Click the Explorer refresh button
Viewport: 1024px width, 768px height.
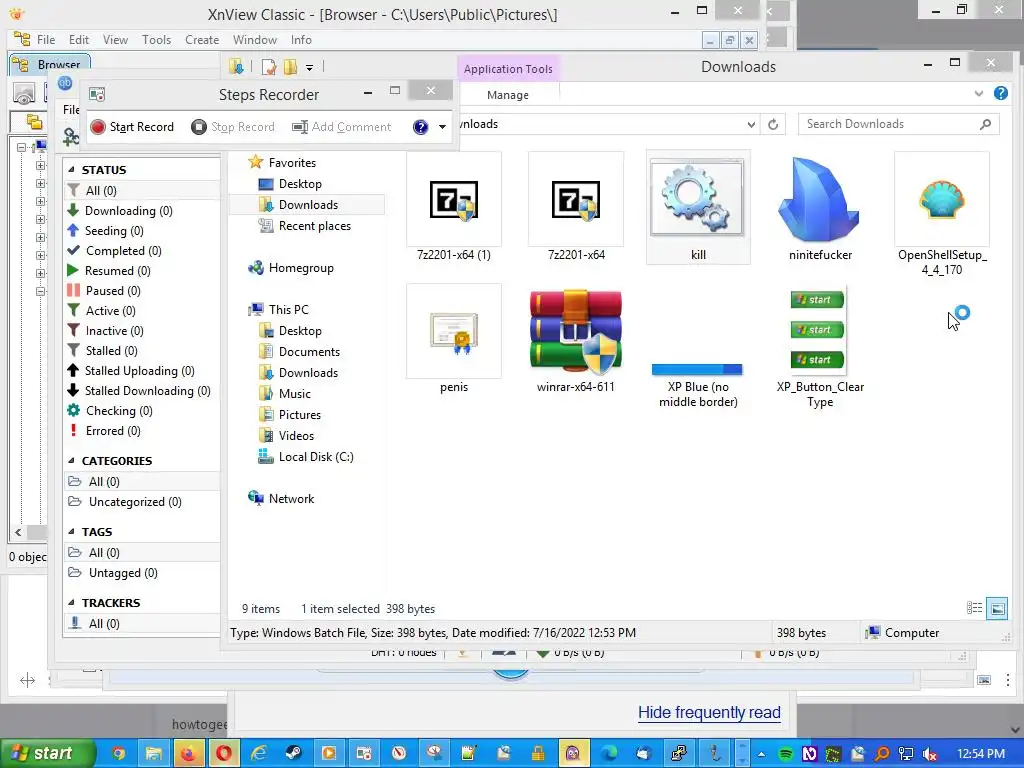coord(773,124)
